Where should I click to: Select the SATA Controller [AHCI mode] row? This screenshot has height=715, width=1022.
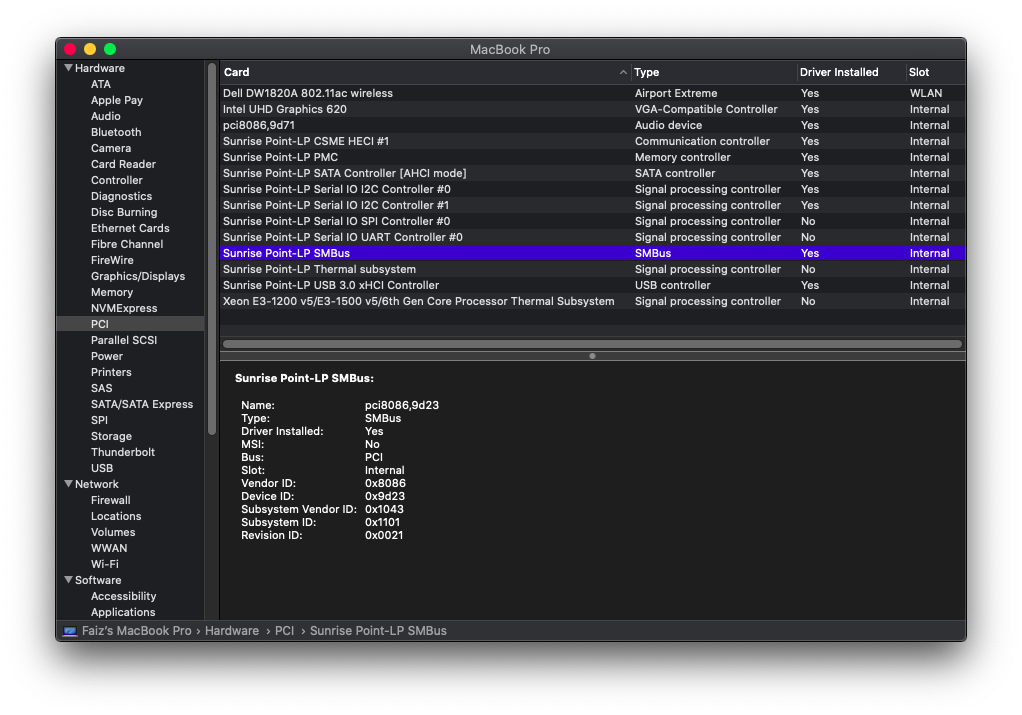point(592,173)
